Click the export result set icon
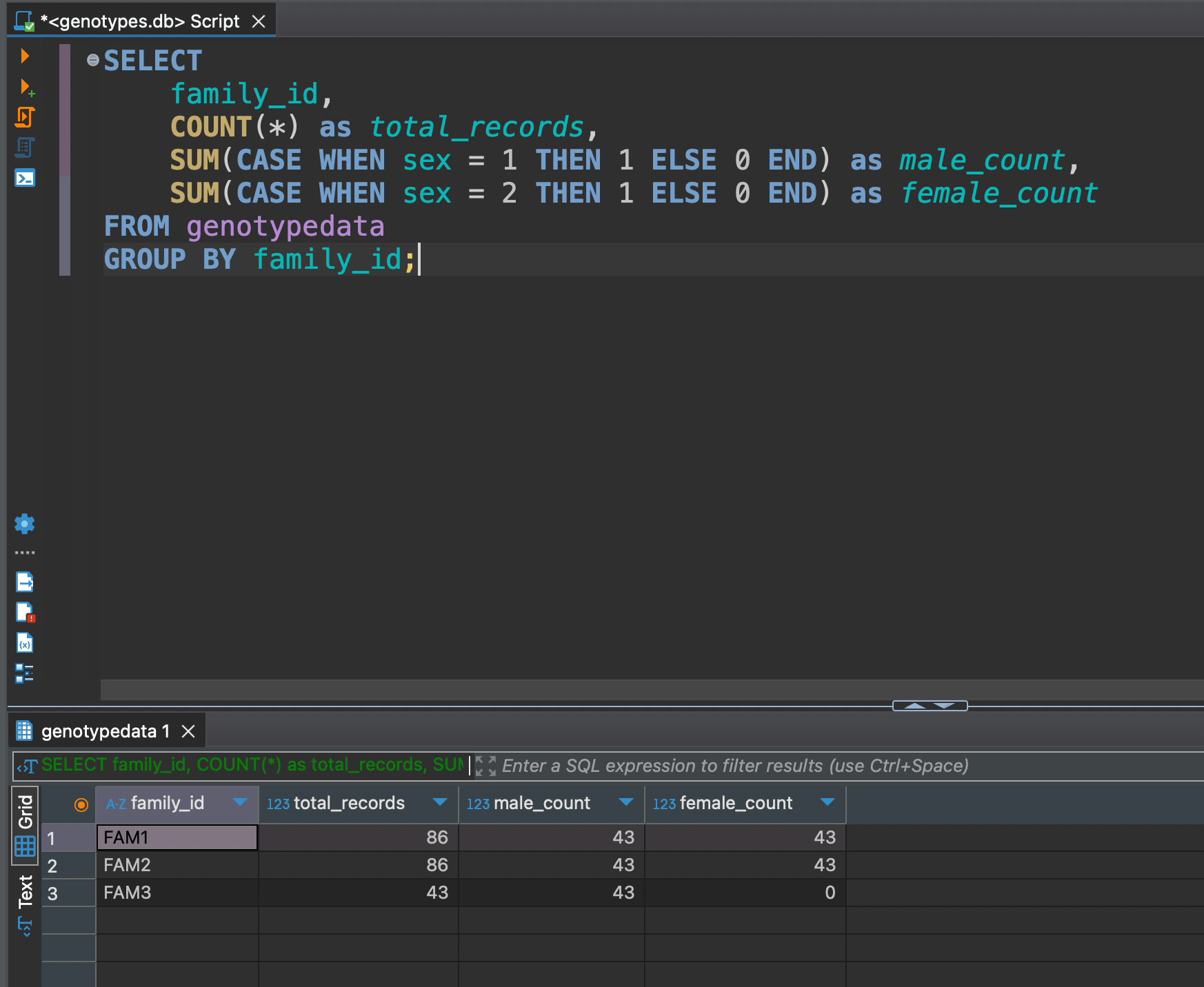The image size is (1204, 987). click(25, 582)
